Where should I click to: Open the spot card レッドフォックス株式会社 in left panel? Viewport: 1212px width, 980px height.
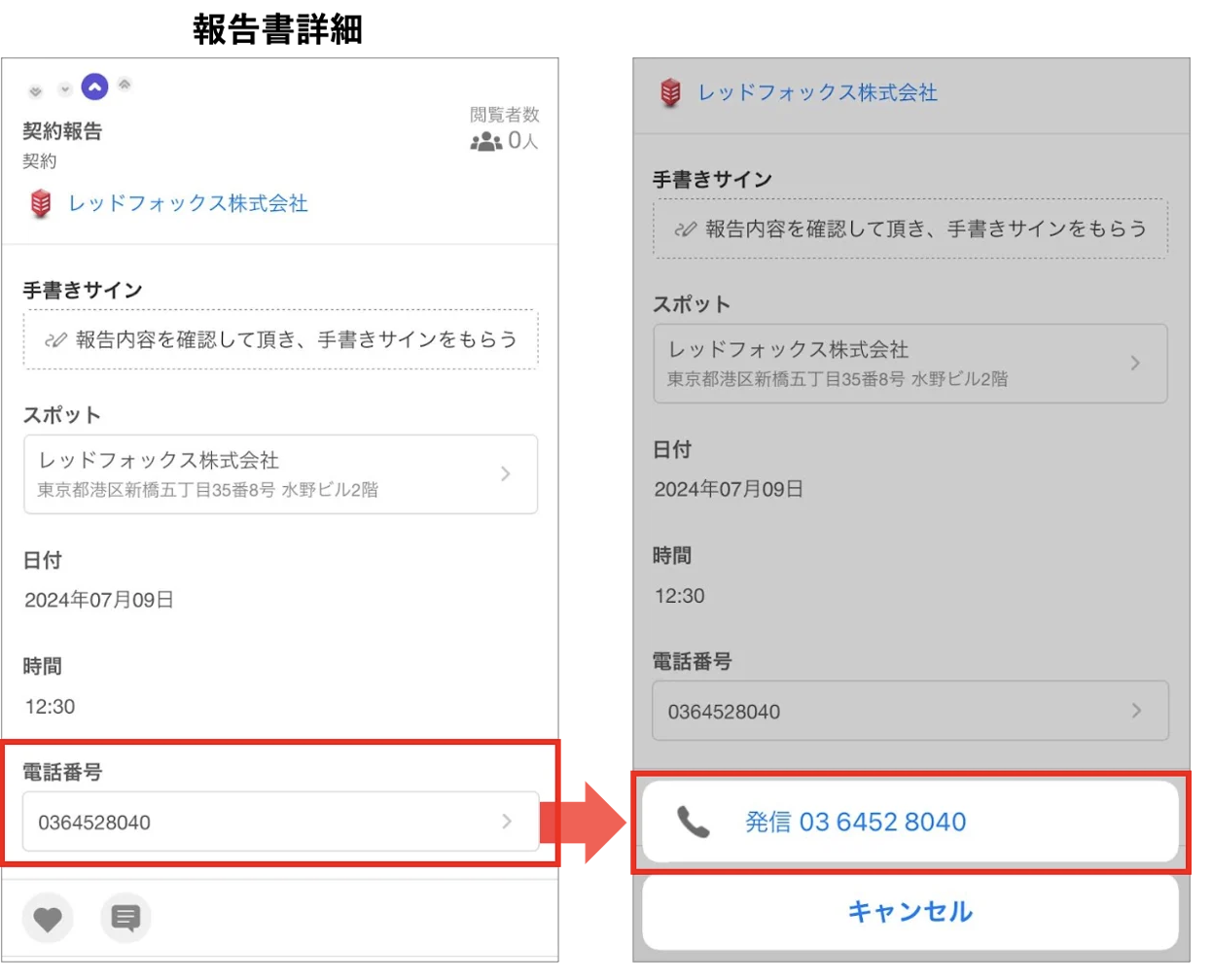[x=280, y=474]
